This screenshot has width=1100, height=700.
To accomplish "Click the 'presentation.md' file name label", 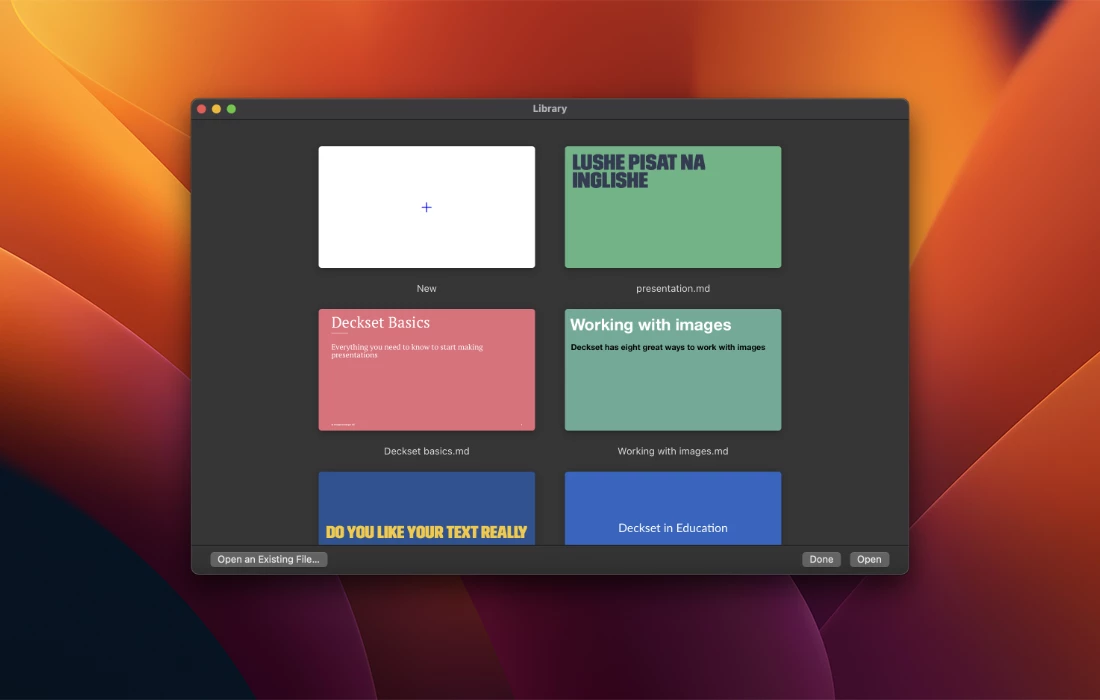I will [x=672, y=288].
